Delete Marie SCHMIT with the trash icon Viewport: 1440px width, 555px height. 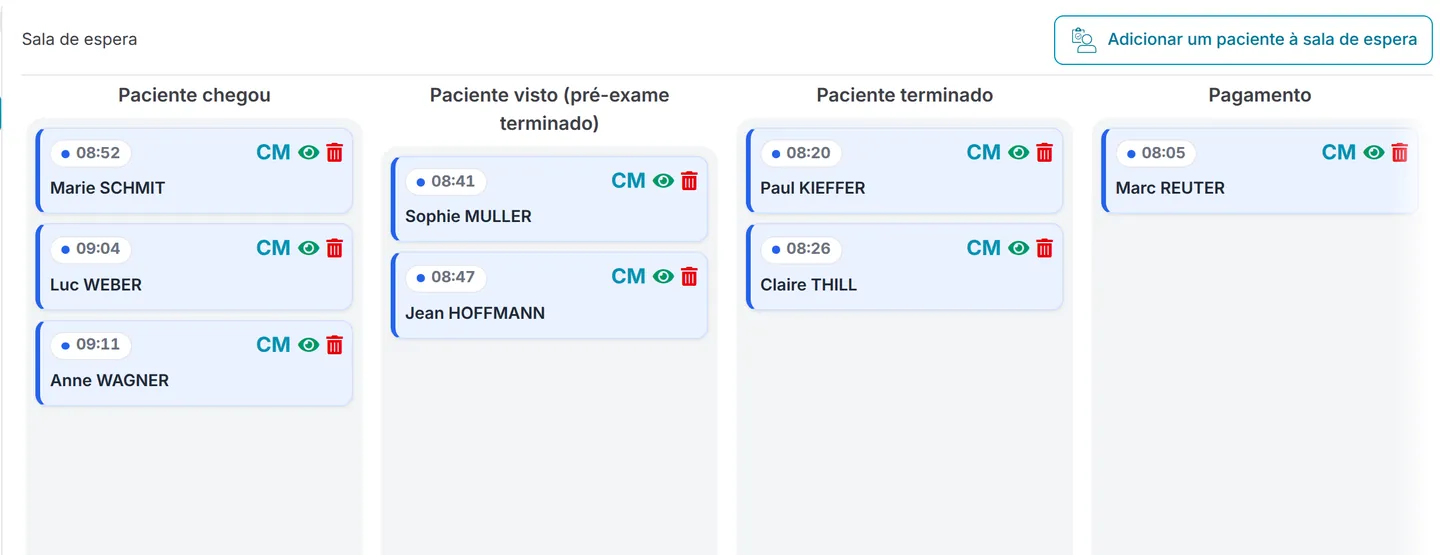(x=334, y=152)
